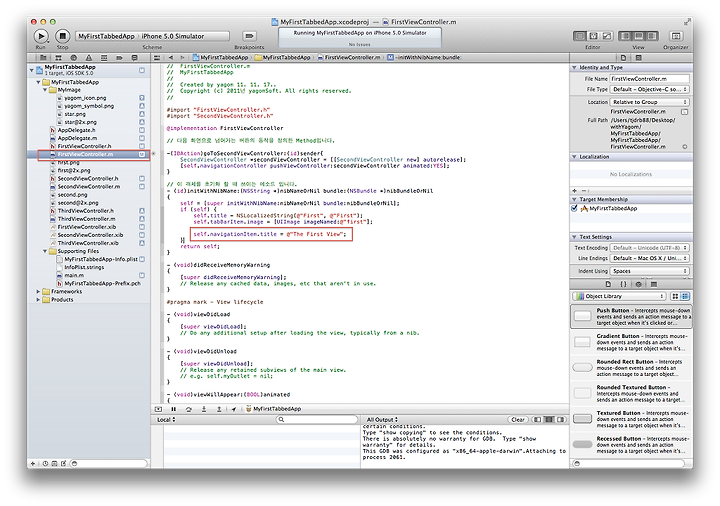
Task: Show the Quick Help inspector tab
Action: [x=638, y=58]
